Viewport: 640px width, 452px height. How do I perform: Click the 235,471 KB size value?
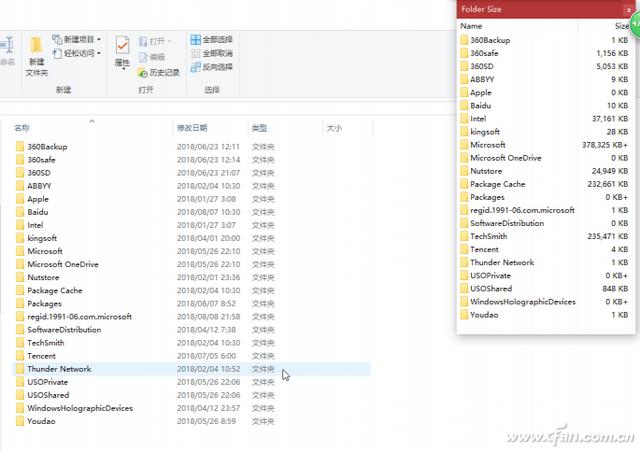click(608, 236)
